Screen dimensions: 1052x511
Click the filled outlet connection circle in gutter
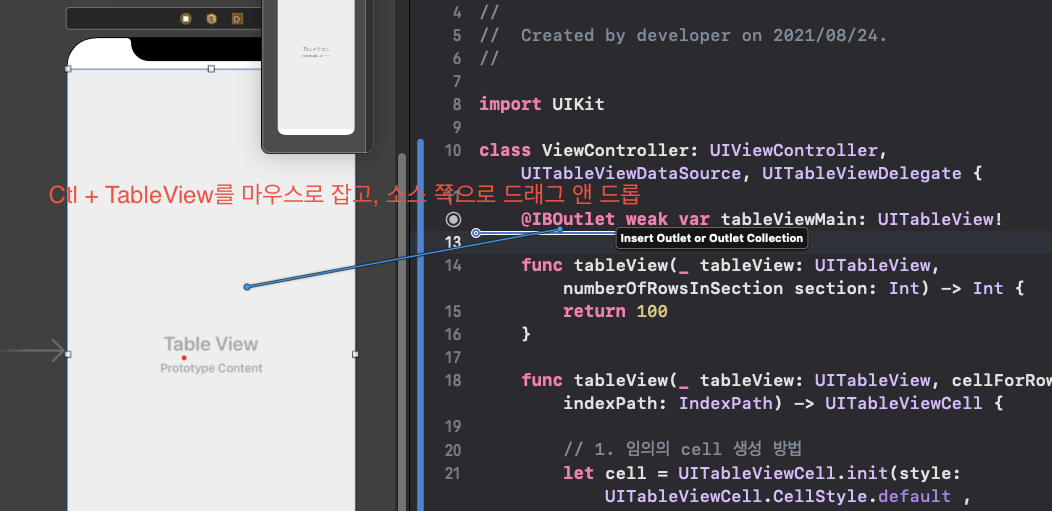pyautogui.click(x=454, y=219)
